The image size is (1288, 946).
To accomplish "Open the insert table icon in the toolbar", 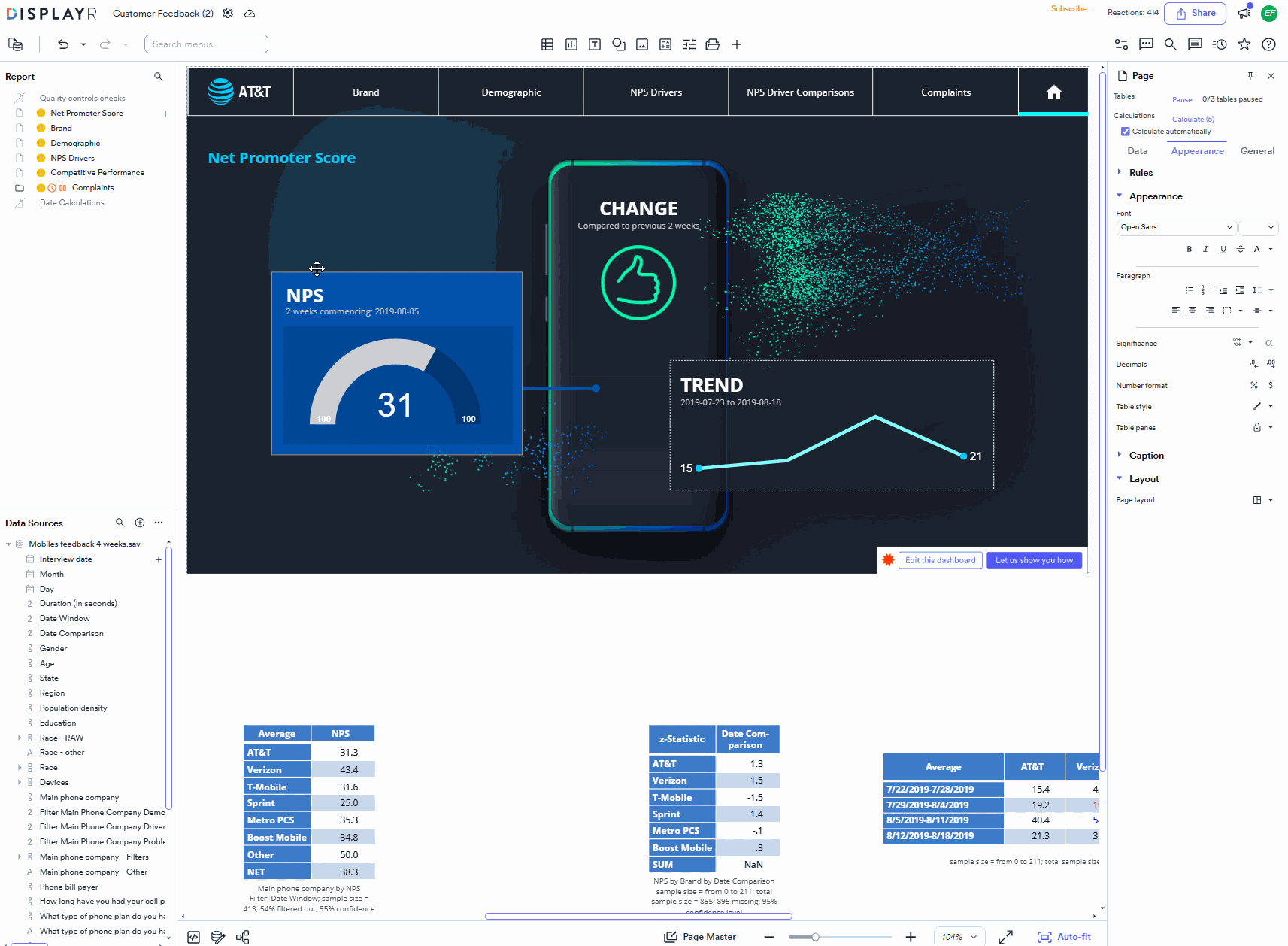I will click(x=547, y=44).
